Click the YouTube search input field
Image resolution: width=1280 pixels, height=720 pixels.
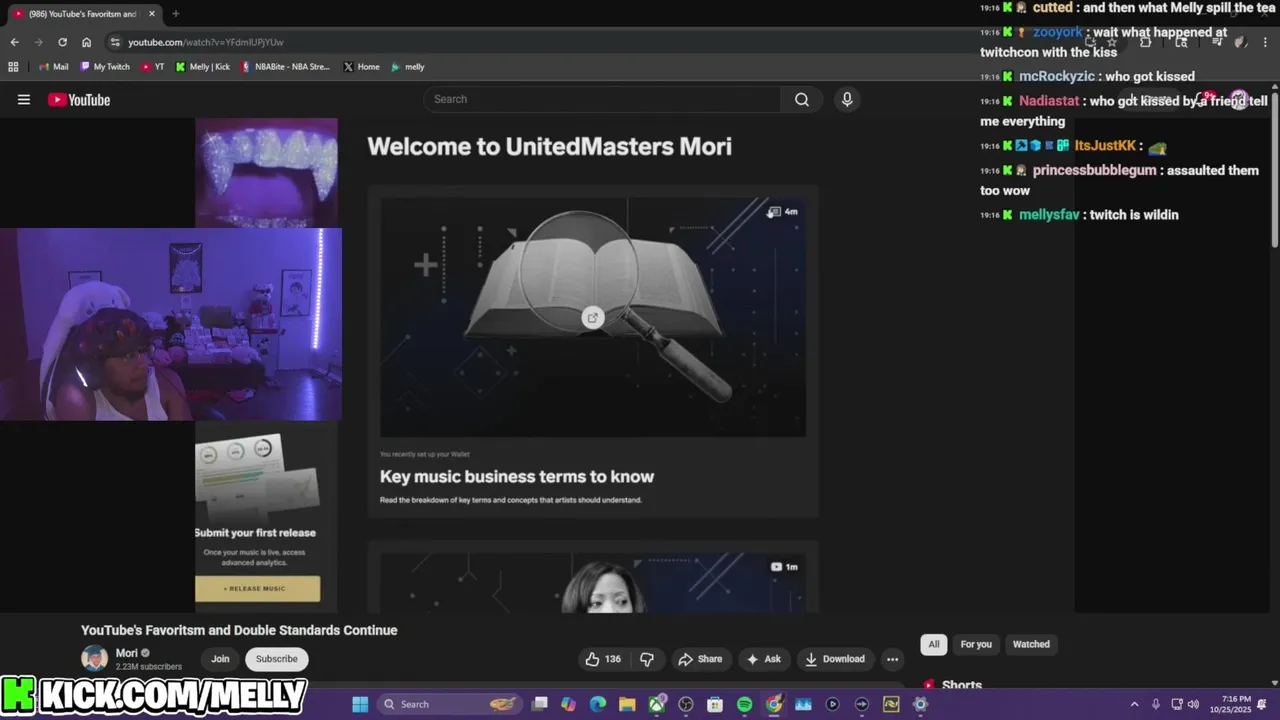(603, 99)
